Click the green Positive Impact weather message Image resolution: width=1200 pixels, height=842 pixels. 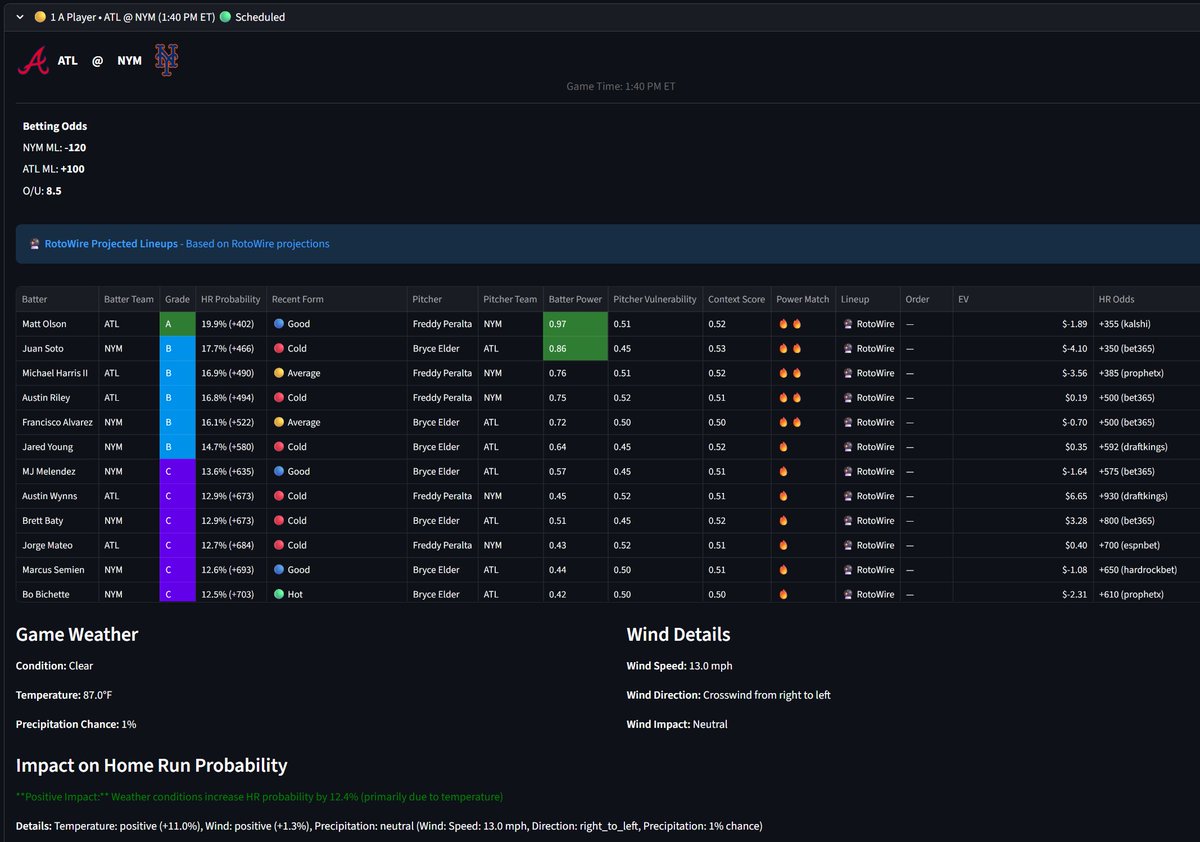[x=259, y=797]
